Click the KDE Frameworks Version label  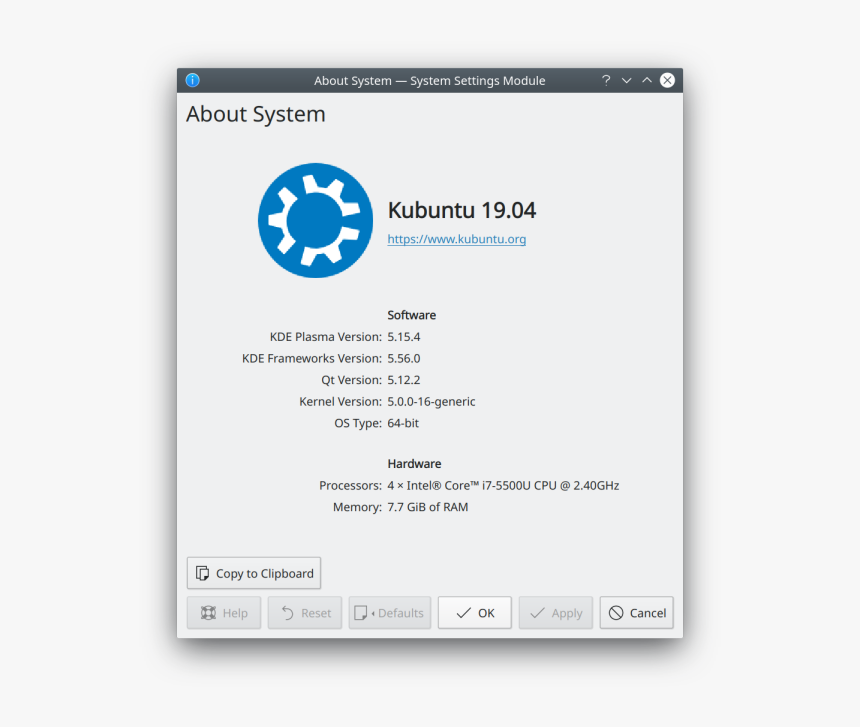pos(312,359)
